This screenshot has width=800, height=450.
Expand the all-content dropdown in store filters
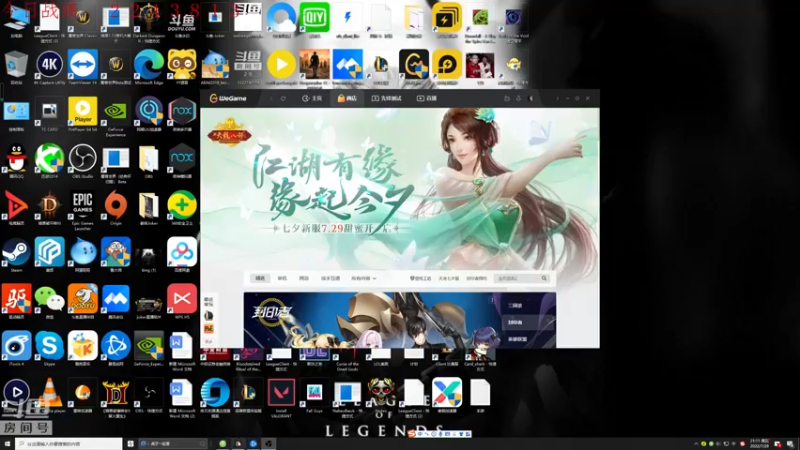(363, 278)
